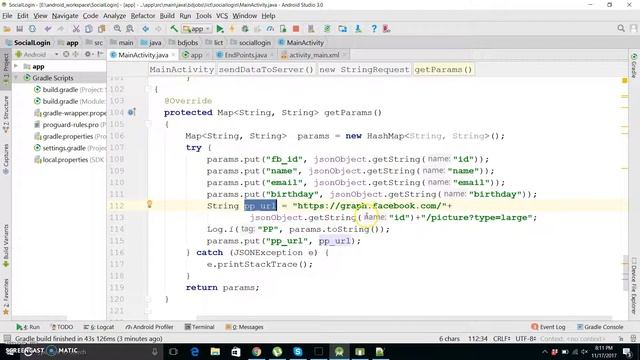Open Help with question mark icon
The width and height of the screenshot is (640, 360).
[373, 29]
